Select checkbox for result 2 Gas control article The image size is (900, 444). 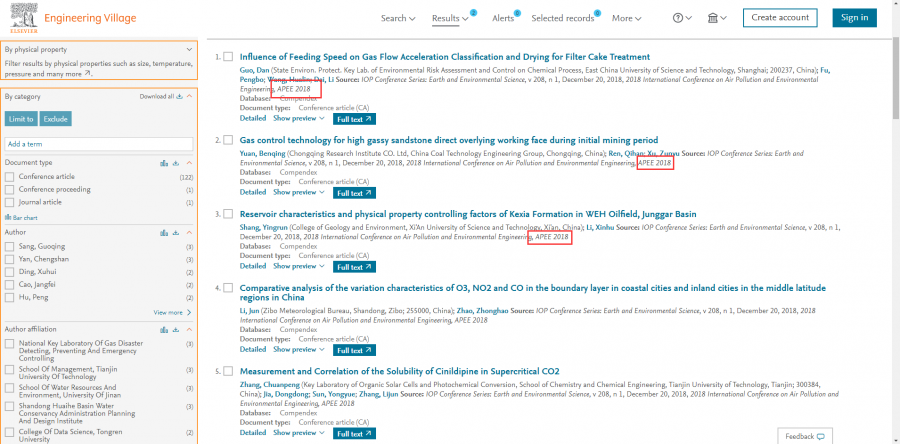[228, 140]
